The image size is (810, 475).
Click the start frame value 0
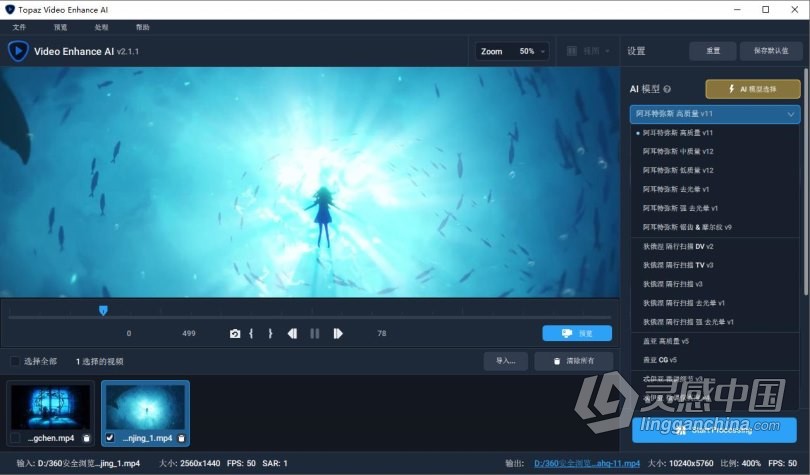click(129, 334)
